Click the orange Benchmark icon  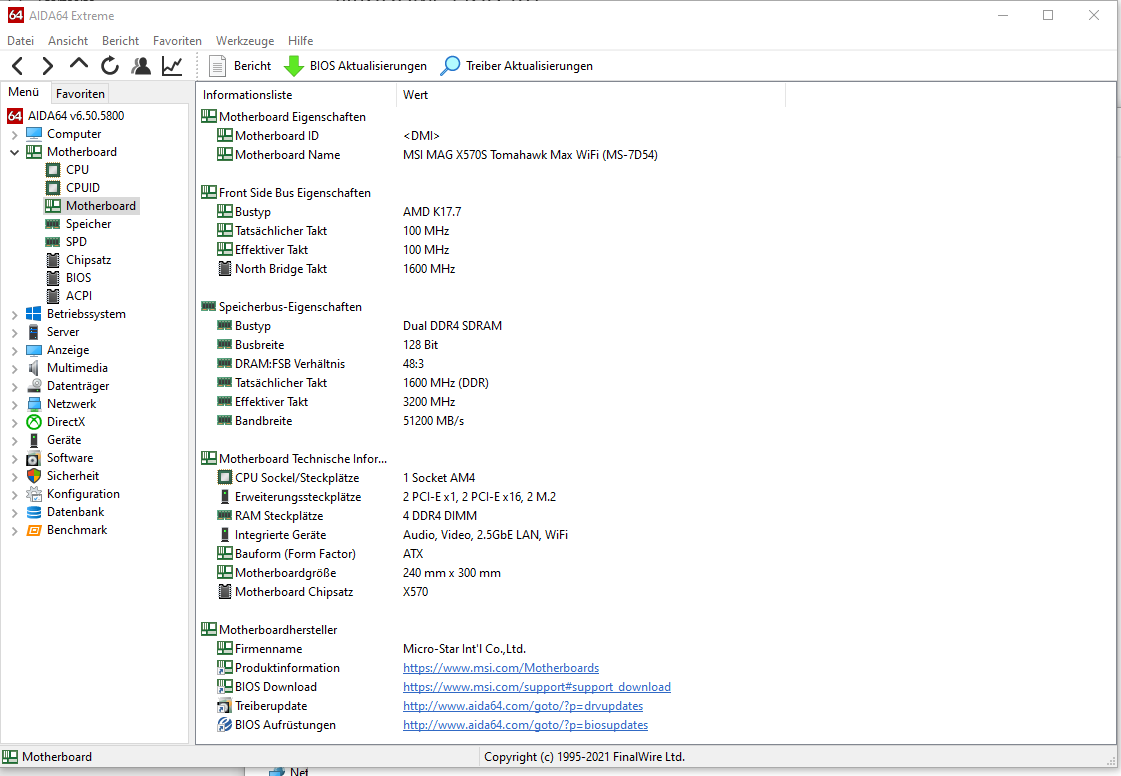34,530
